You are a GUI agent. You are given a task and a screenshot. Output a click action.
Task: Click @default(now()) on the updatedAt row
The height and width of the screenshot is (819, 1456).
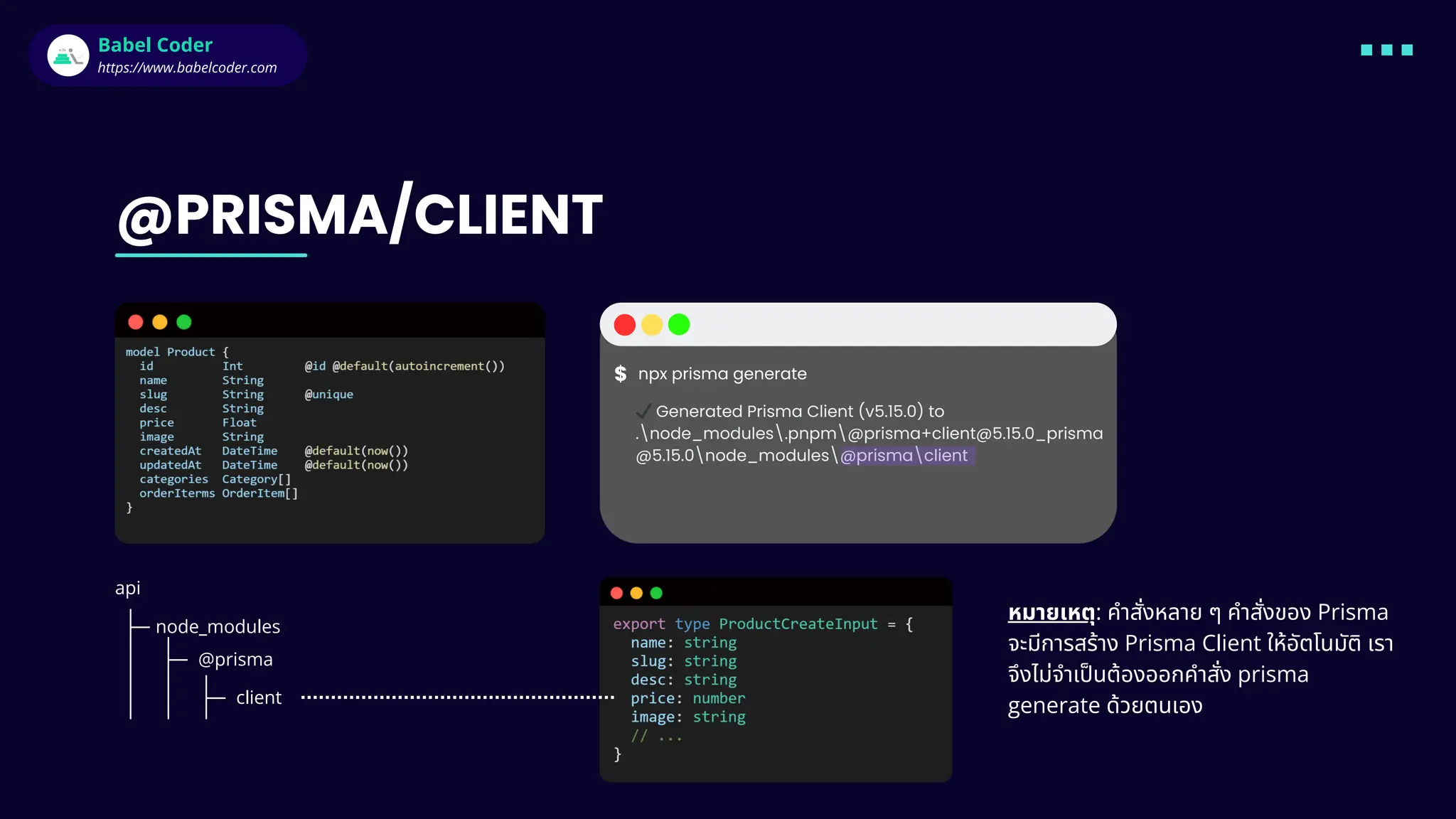(356, 465)
